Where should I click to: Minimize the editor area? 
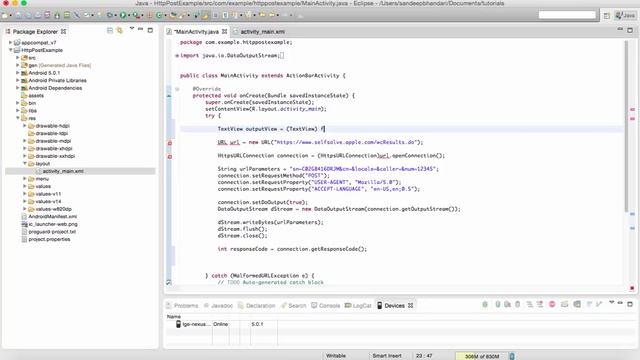pyautogui.click(x=620, y=29)
